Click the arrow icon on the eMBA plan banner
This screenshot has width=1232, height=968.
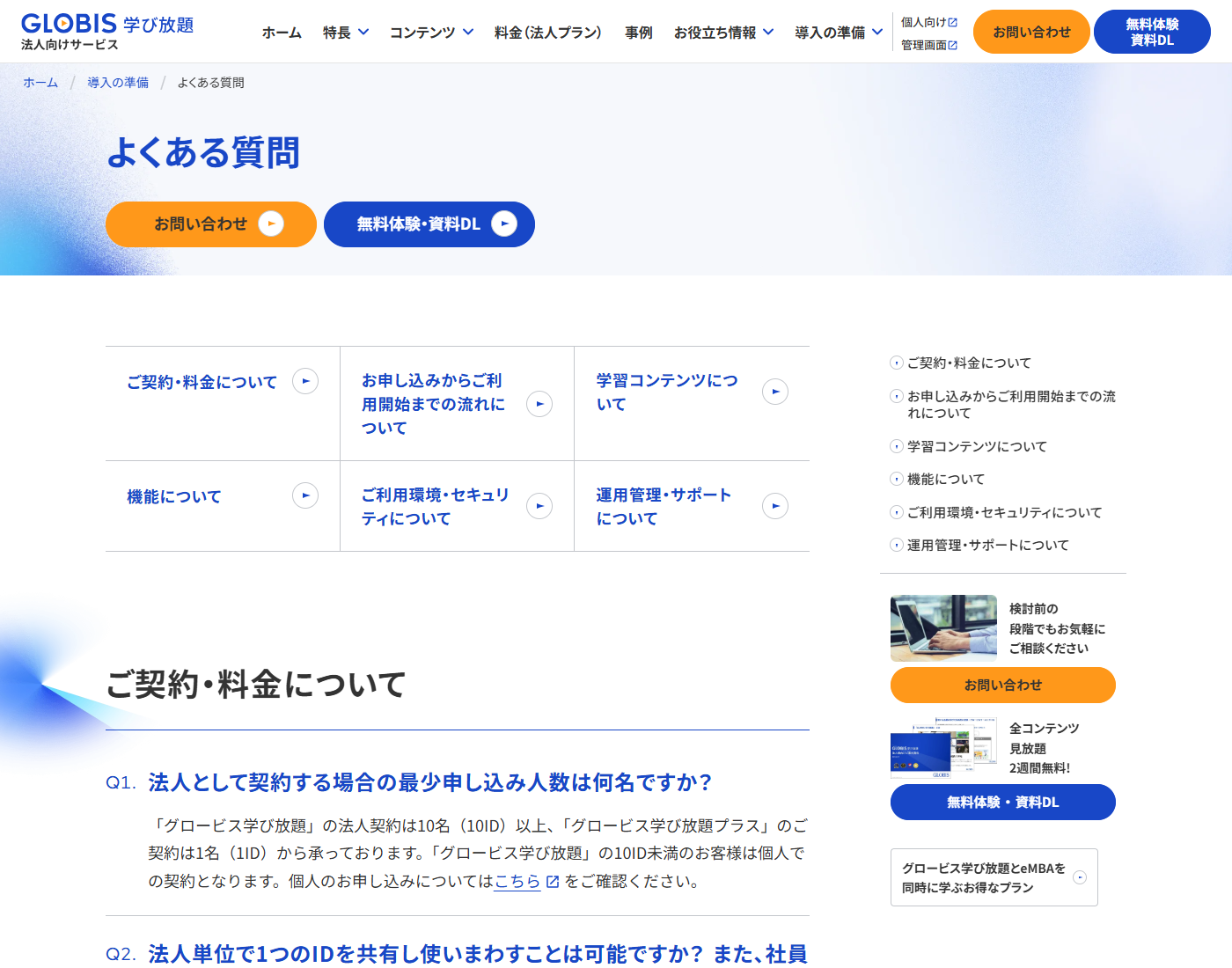pyautogui.click(x=1080, y=877)
